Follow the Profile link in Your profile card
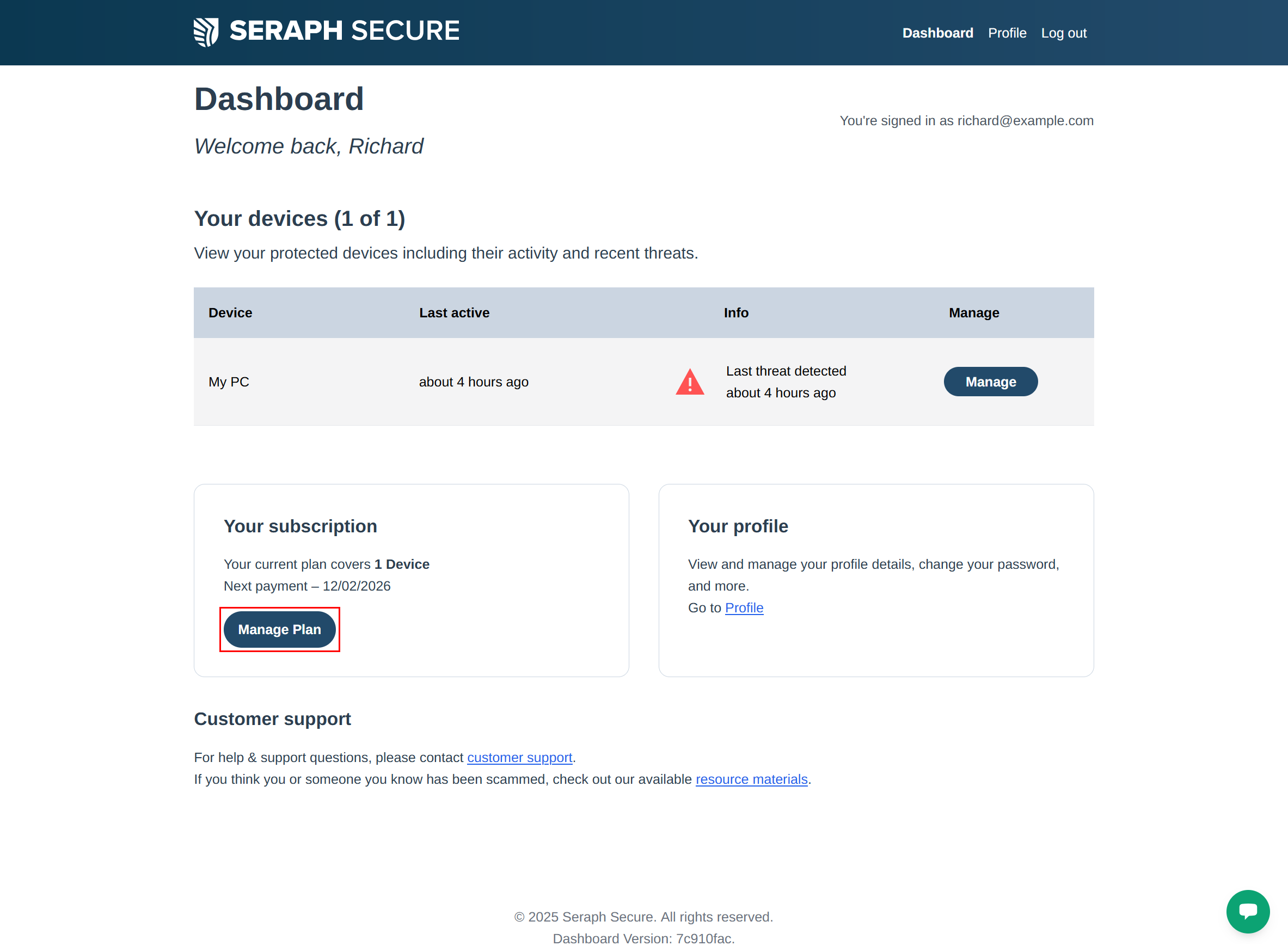Image resolution: width=1288 pixels, height=952 pixels. tap(744, 608)
